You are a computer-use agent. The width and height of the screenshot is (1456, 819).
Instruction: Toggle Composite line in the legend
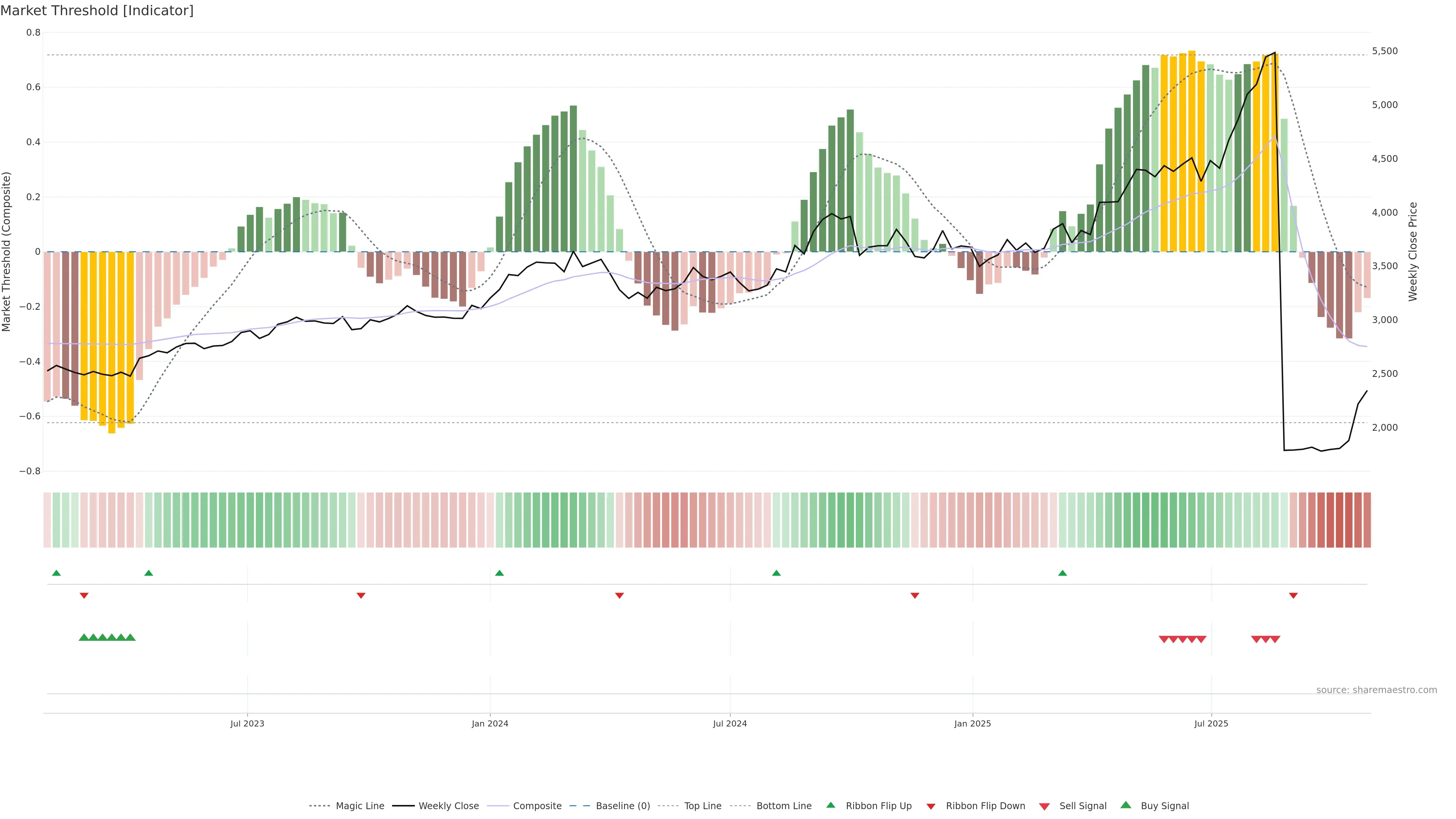pos(537,806)
